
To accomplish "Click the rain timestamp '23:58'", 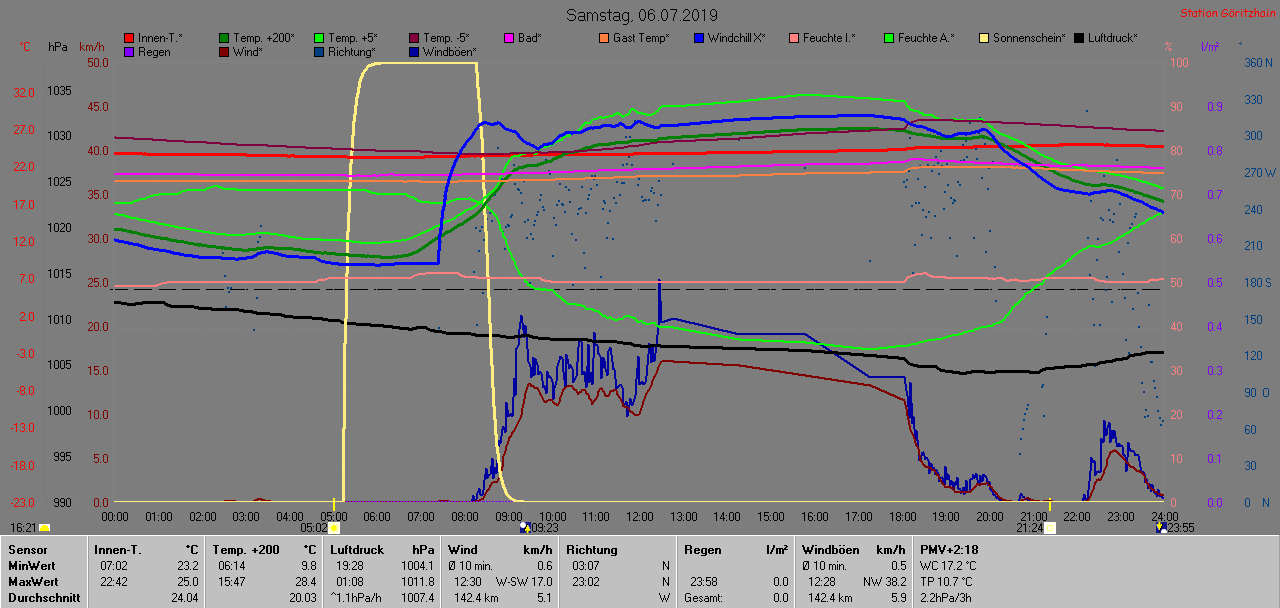I will [703, 581].
